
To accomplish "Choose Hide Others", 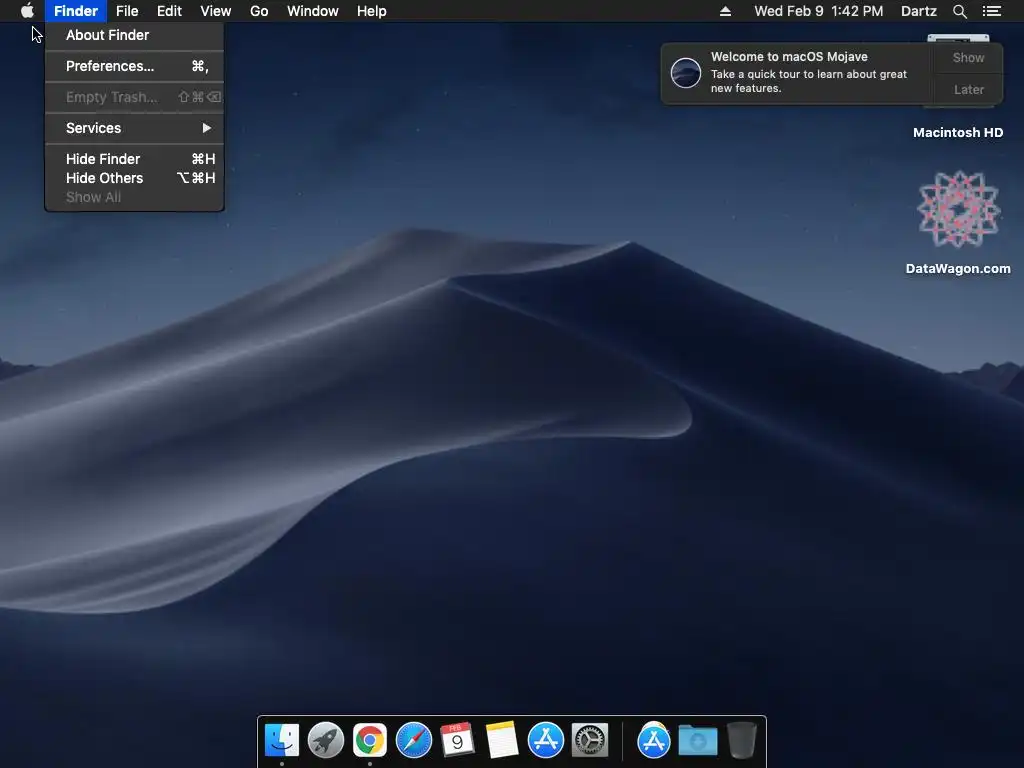I will [x=135, y=178].
